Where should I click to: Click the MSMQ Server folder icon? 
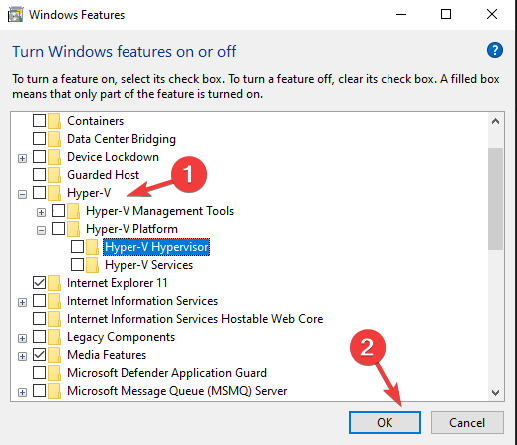[54, 391]
